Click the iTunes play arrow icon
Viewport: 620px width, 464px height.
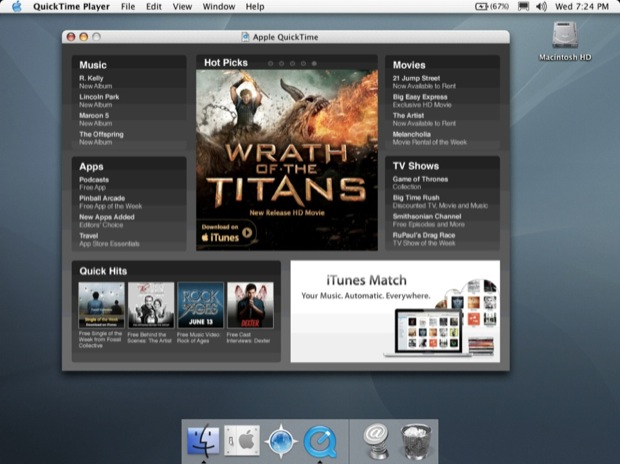247,233
